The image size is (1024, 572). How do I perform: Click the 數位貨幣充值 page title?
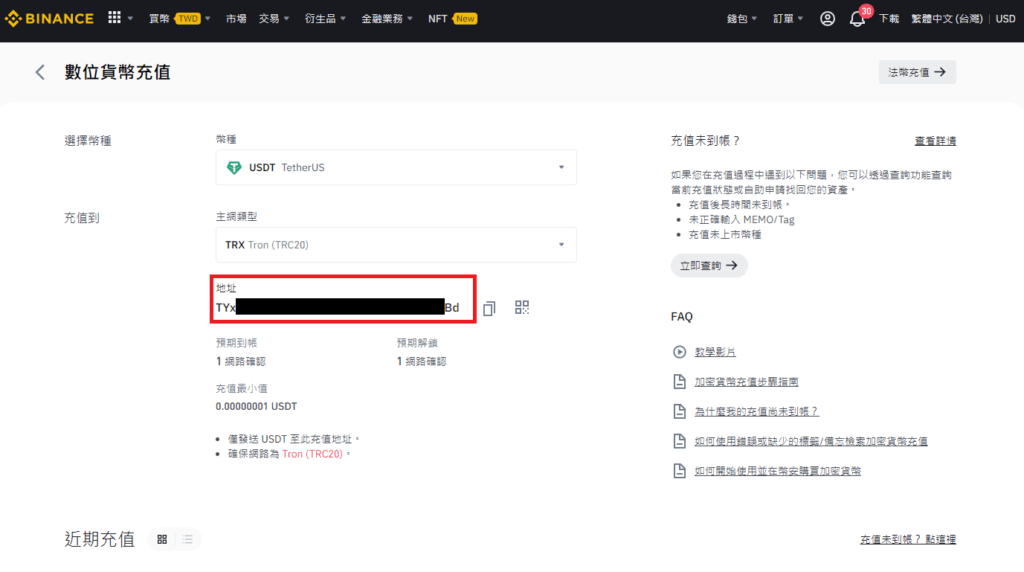[118, 72]
